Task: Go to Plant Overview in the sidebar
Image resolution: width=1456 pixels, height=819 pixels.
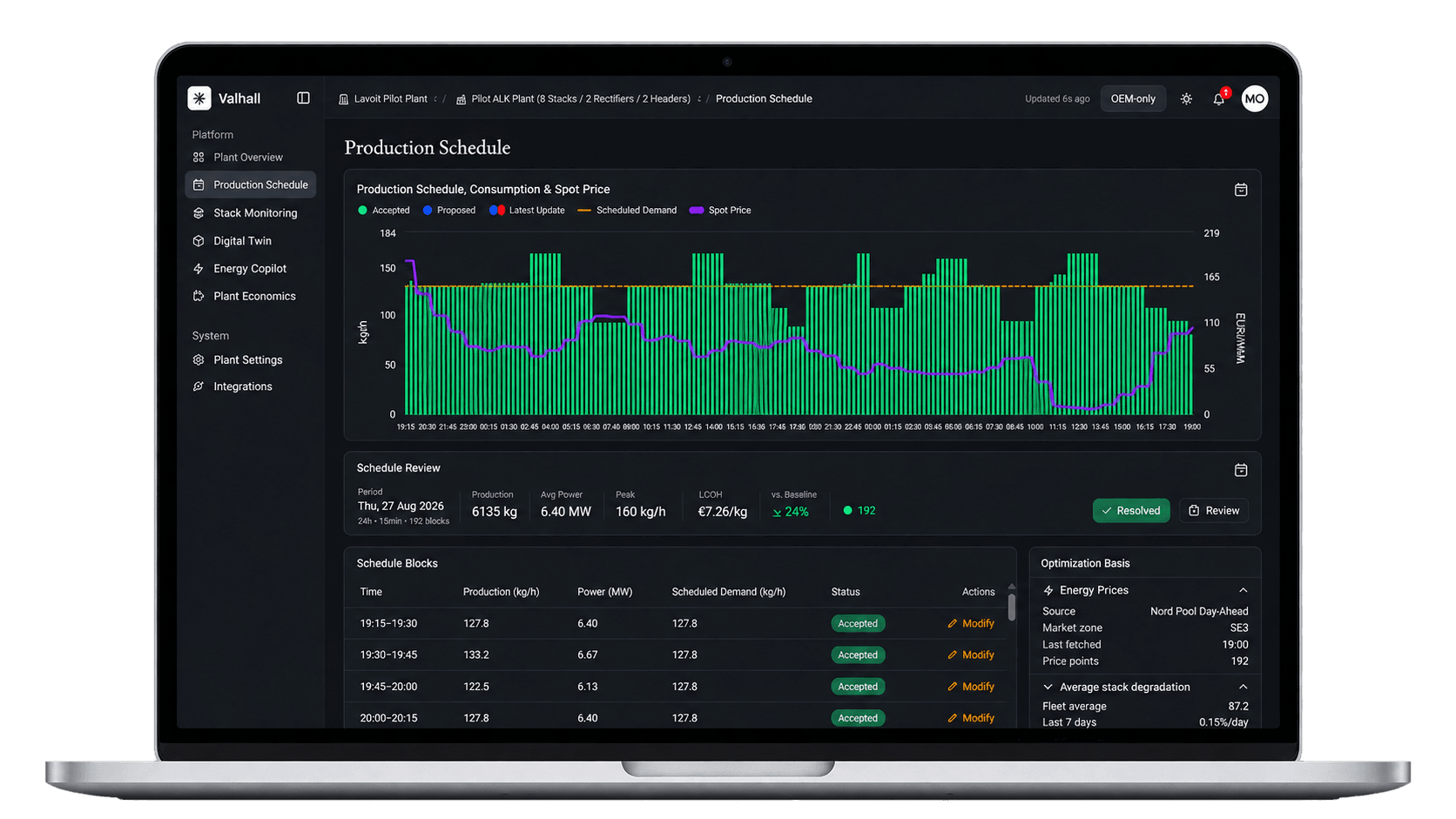Action: point(238,158)
